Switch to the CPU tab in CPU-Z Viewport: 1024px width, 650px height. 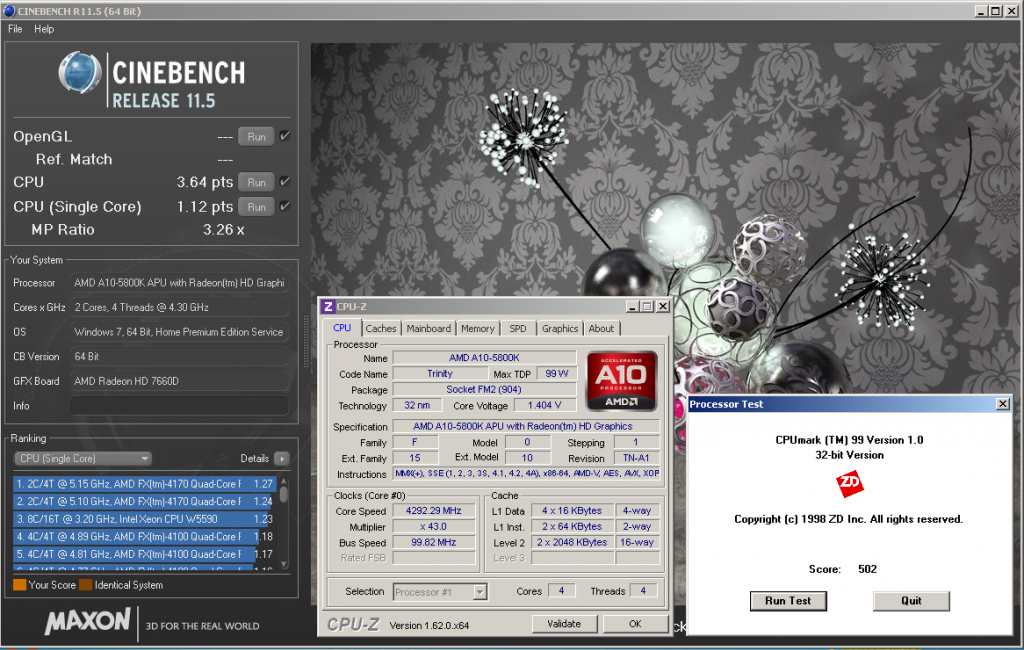tap(342, 328)
